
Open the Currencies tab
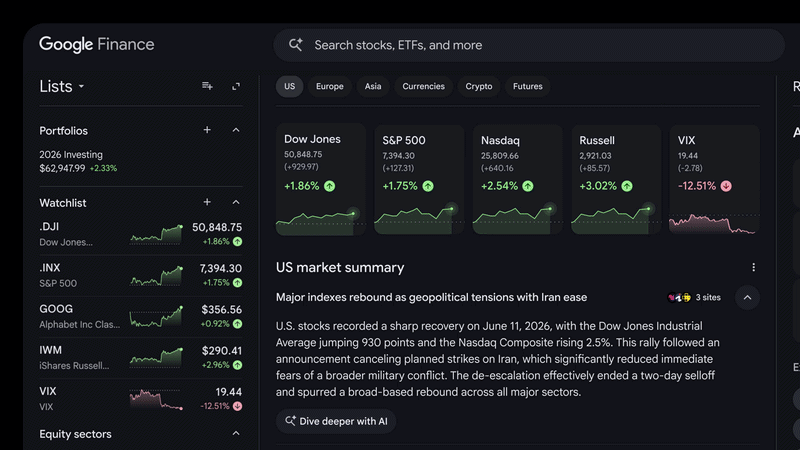point(423,86)
